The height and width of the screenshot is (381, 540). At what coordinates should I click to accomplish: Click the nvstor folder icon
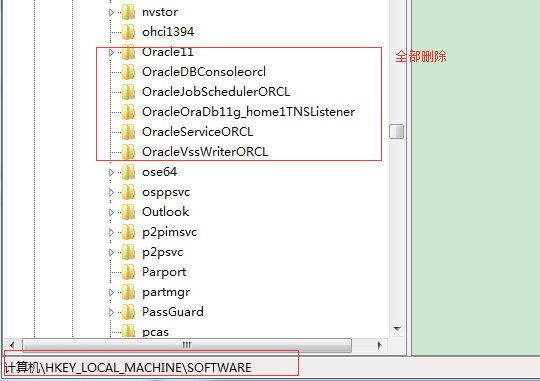(x=128, y=12)
